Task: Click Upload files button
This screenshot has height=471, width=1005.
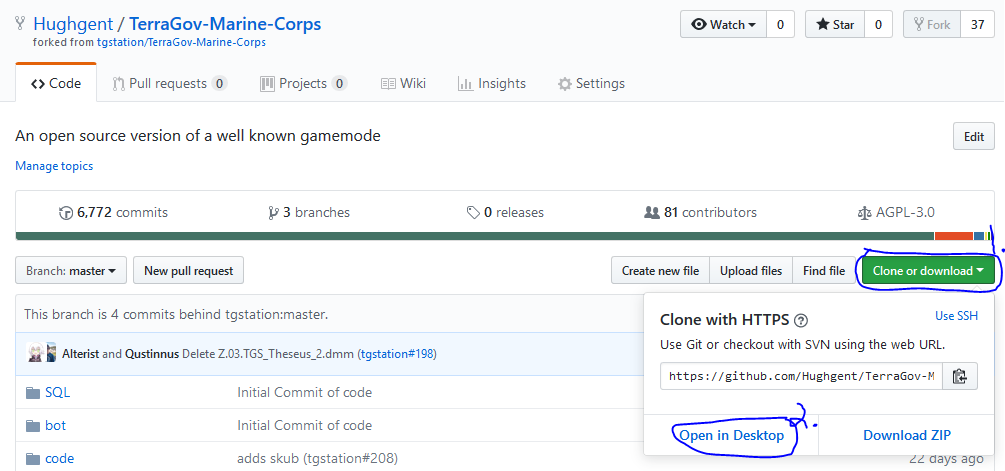Action: click(x=751, y=270)
